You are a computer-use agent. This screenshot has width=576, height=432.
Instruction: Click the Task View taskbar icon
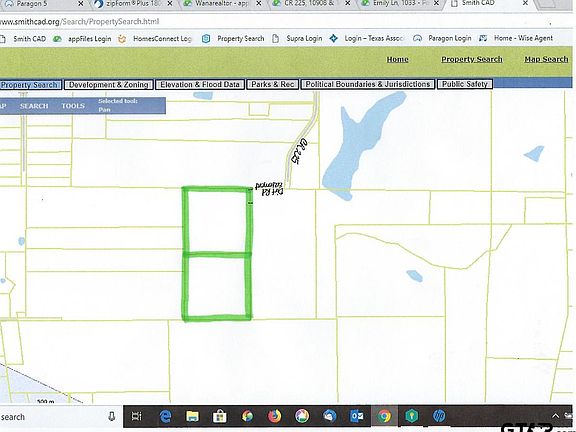pos(137,416)
